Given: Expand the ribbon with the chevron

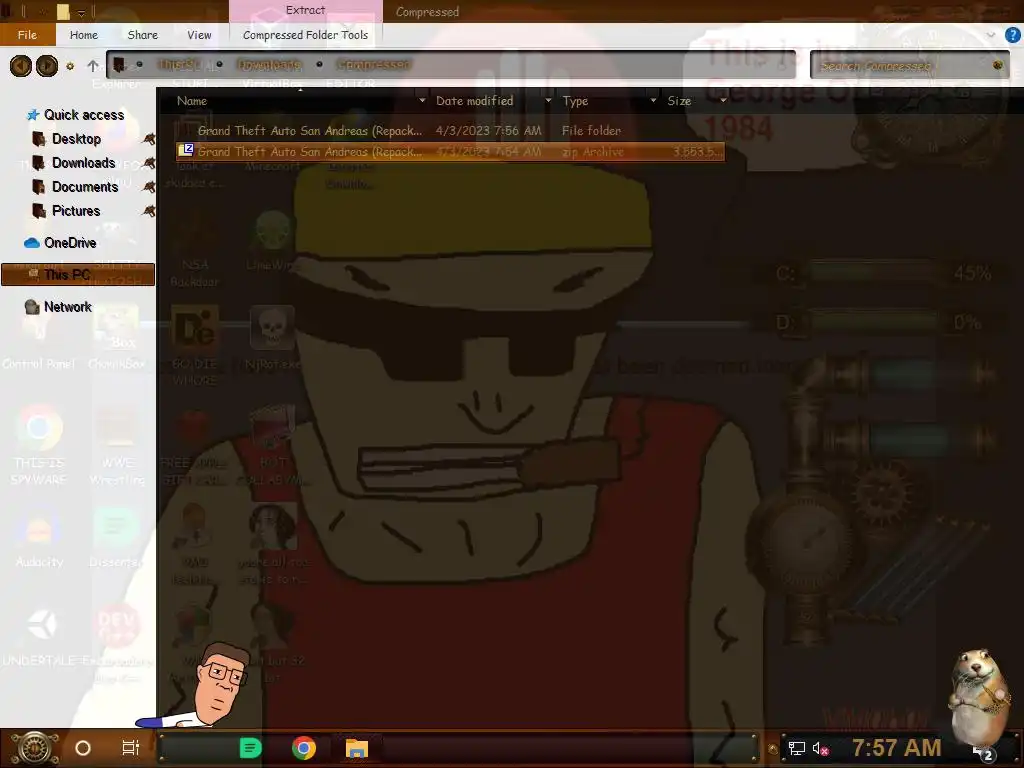Looking at the screenshot, I should coord(991,35).
